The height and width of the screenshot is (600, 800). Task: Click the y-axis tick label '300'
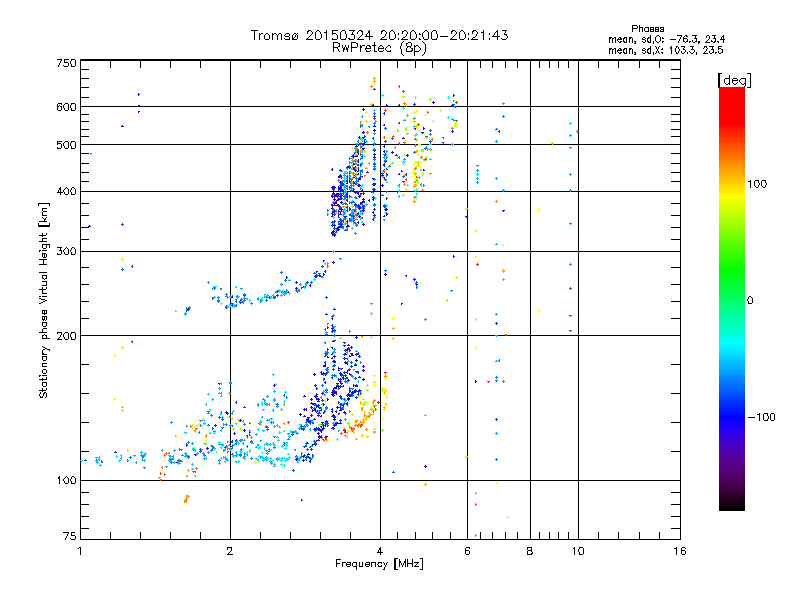(66, 252)
